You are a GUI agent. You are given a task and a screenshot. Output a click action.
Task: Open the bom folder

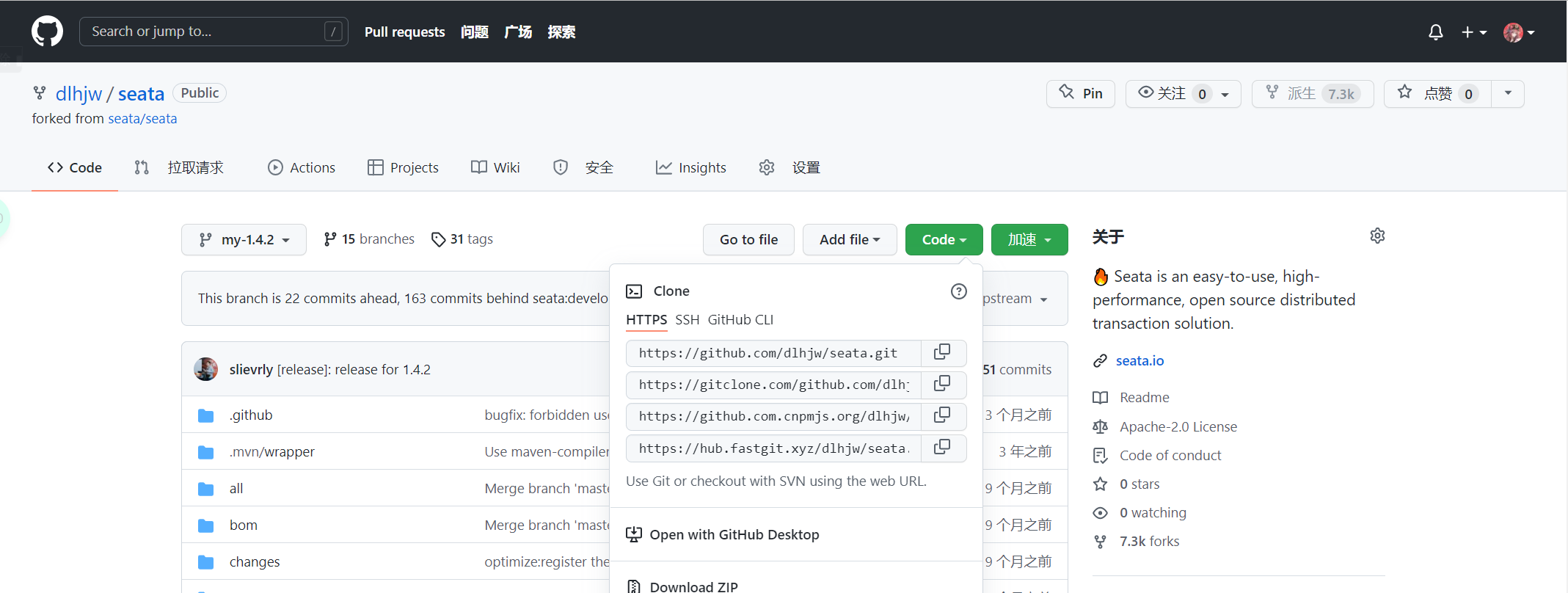(244, 525)
